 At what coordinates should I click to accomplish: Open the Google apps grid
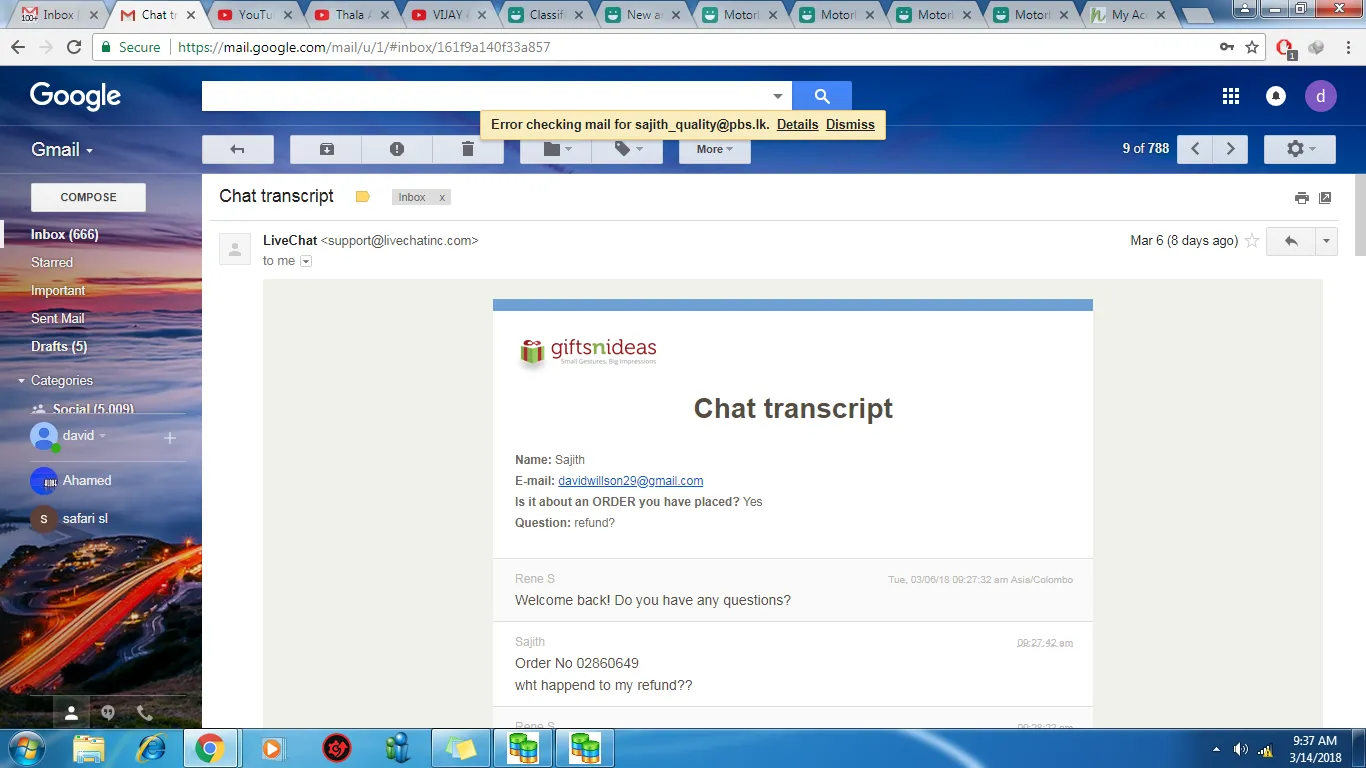pyautogui.click(x=1231, y=96)
